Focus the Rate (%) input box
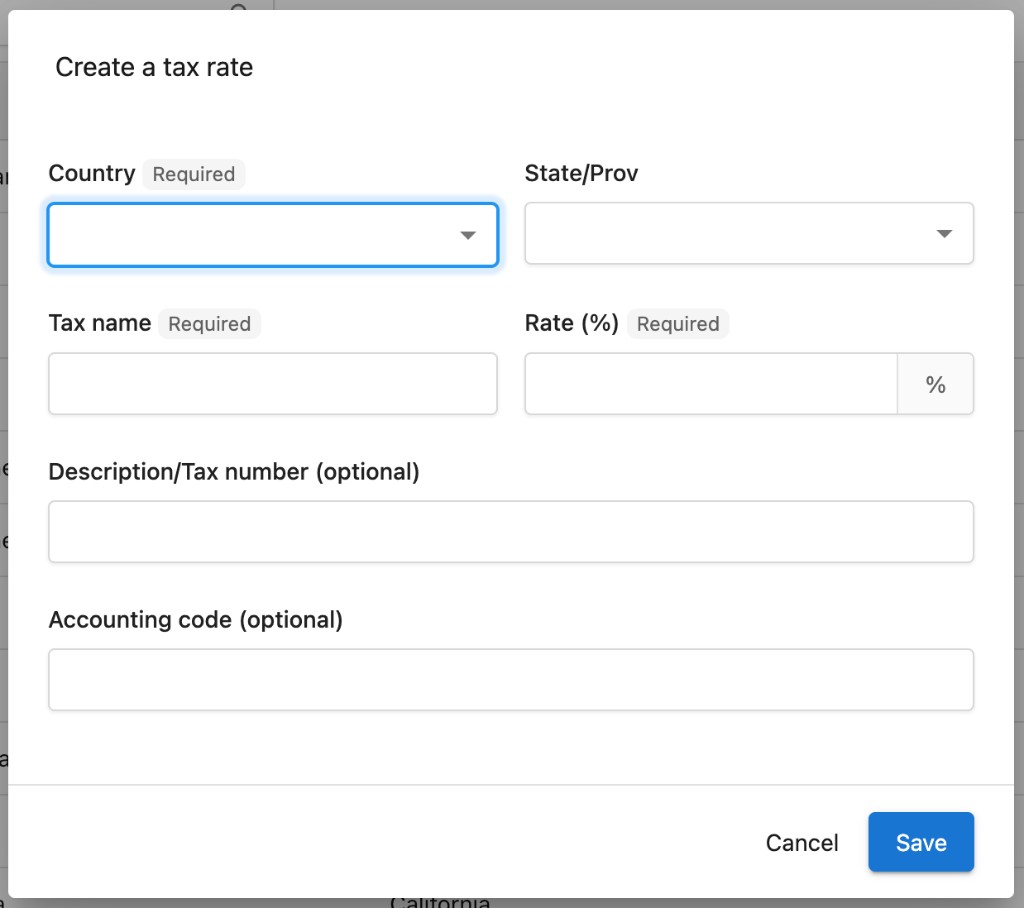Image resolution: width=1024 pixels, height=908 pixels. click(711, 383)
